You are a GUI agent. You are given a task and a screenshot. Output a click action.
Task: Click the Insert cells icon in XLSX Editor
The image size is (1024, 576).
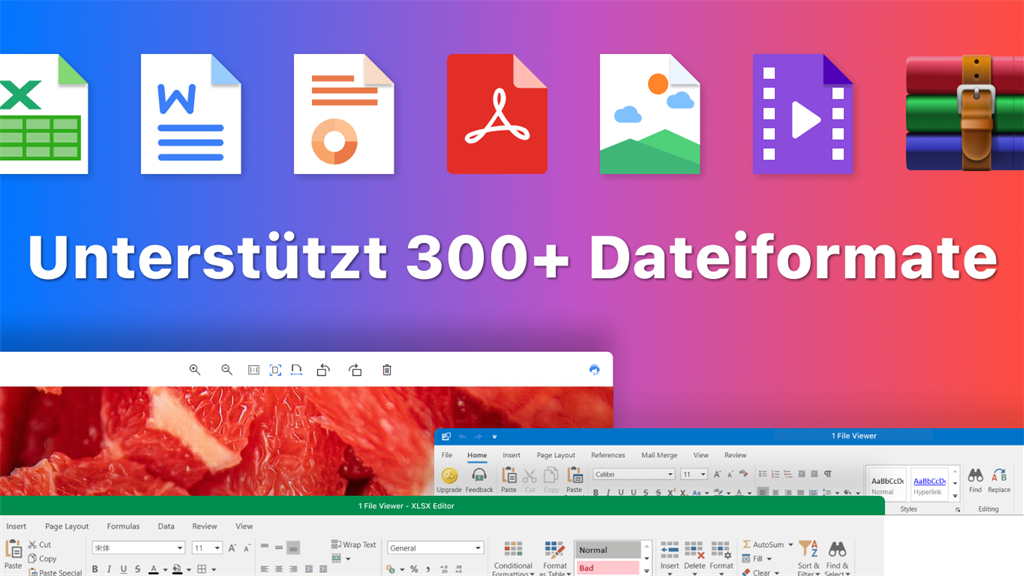tap(669, 550)
